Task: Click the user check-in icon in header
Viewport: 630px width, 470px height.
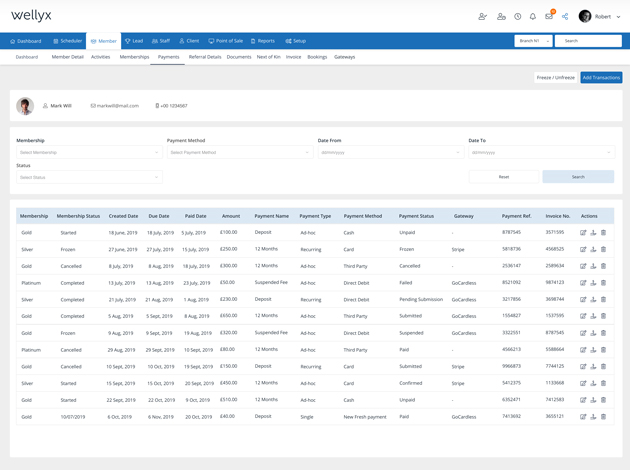Action: pyautogui.click(x=483, y=17)
